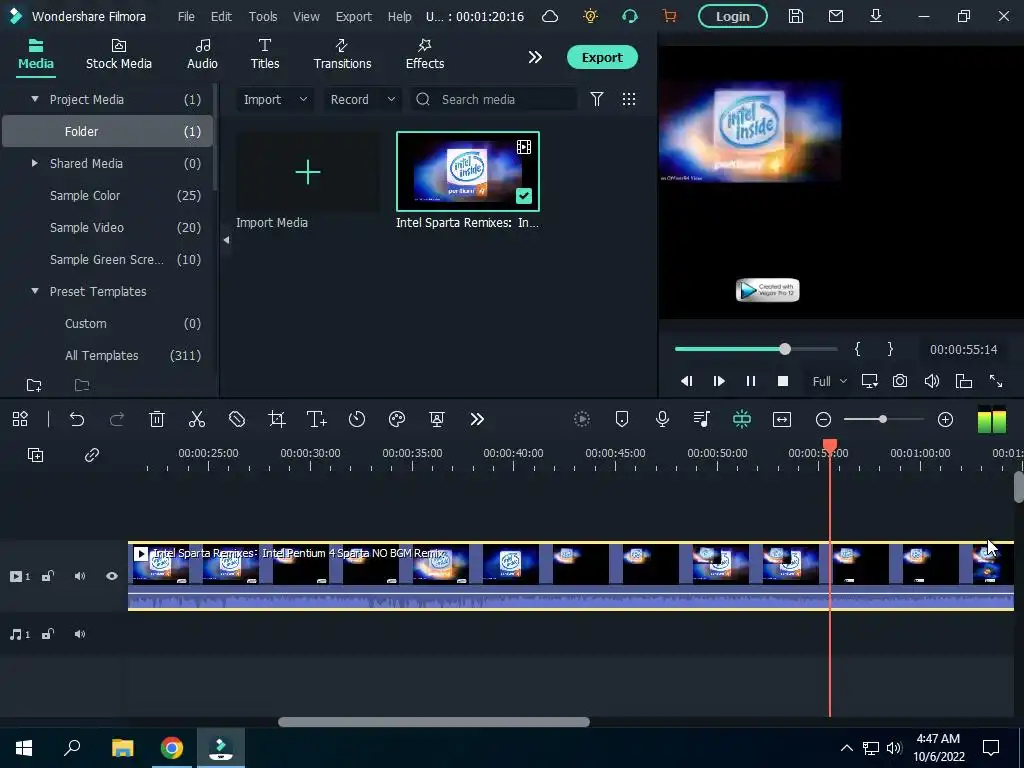Image resolution: width=1024 pixels, height=768 pixels.
Task: Open the shopping cart icon
Action: pyautogui.click(x=669, y=16)
